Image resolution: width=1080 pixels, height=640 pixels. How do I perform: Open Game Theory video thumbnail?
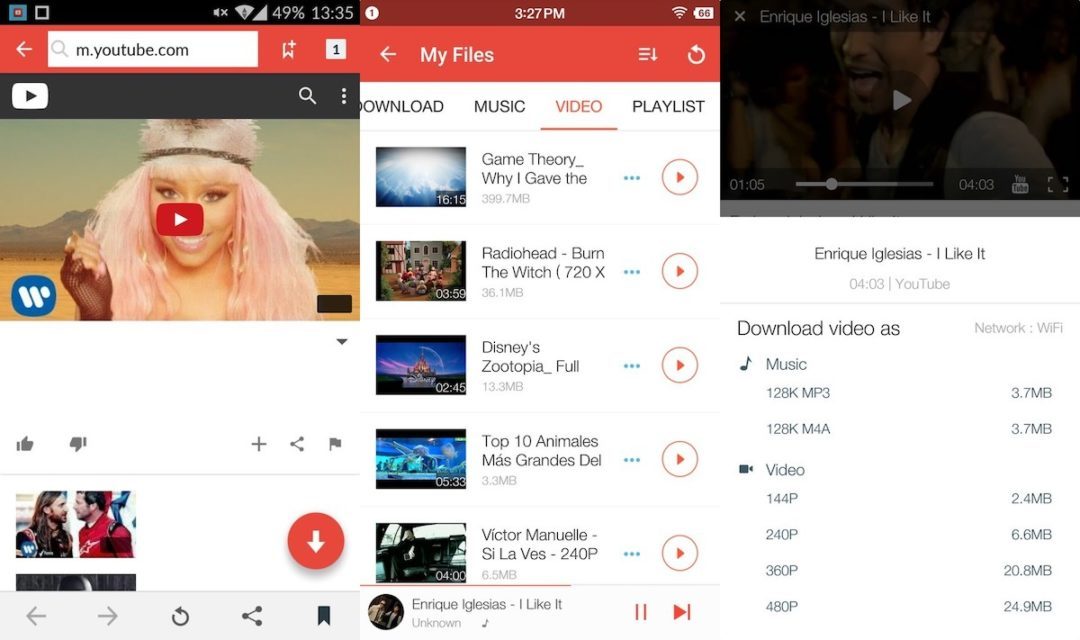click(421, 177)
